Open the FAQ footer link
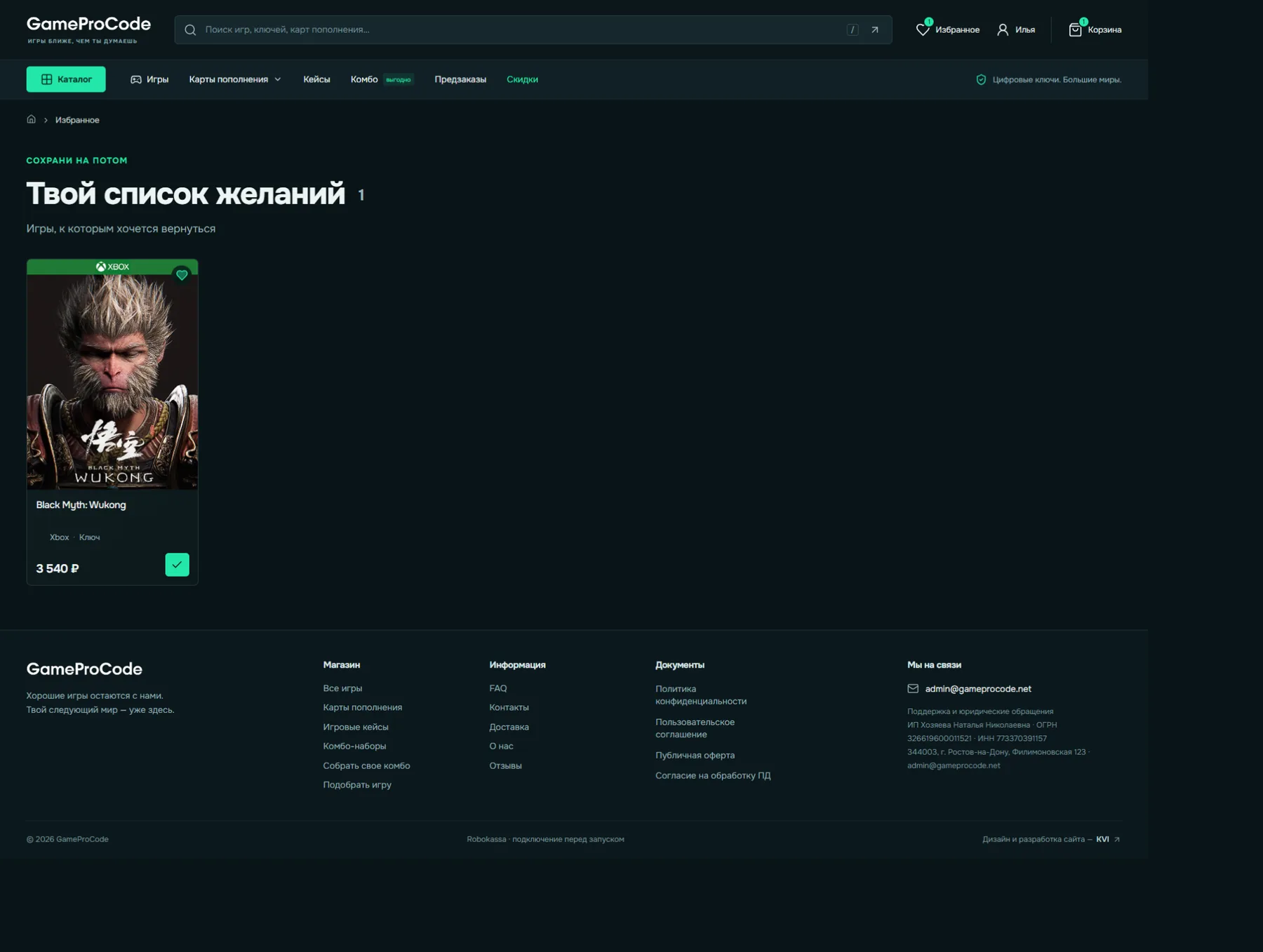 point(497,688)
